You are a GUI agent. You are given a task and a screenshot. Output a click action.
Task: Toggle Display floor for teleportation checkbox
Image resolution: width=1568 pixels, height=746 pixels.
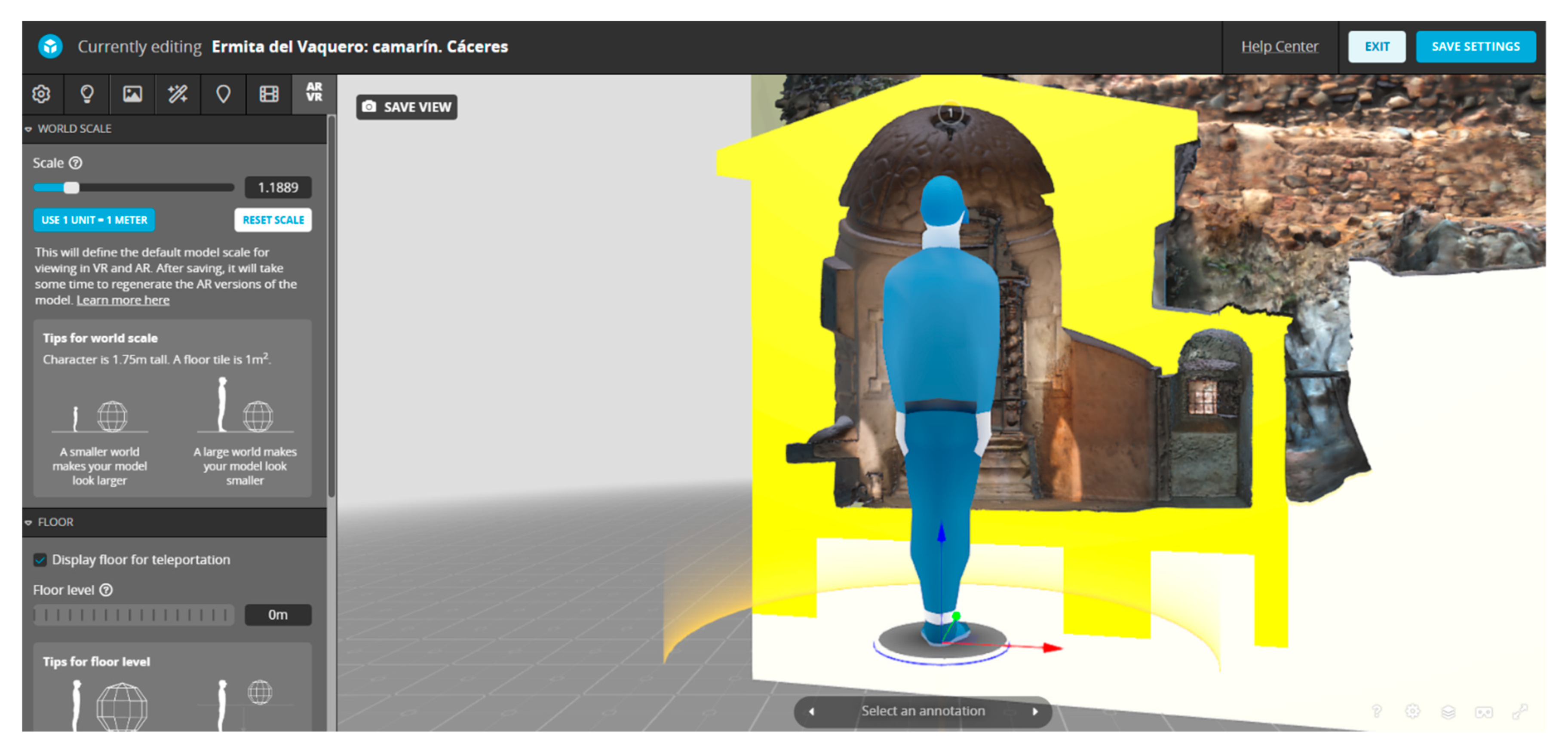click(40, 560)
